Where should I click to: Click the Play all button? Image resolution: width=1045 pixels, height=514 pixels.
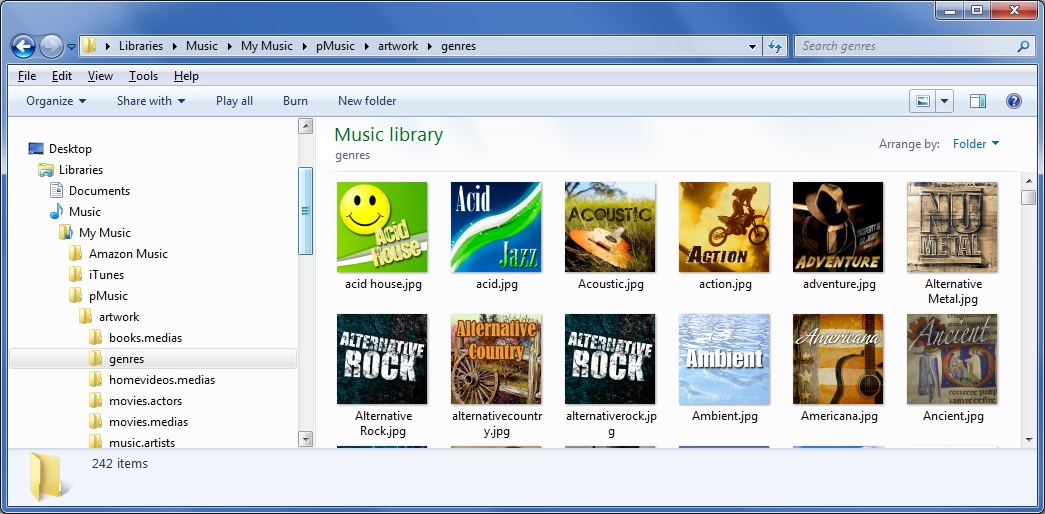[235, 101]
